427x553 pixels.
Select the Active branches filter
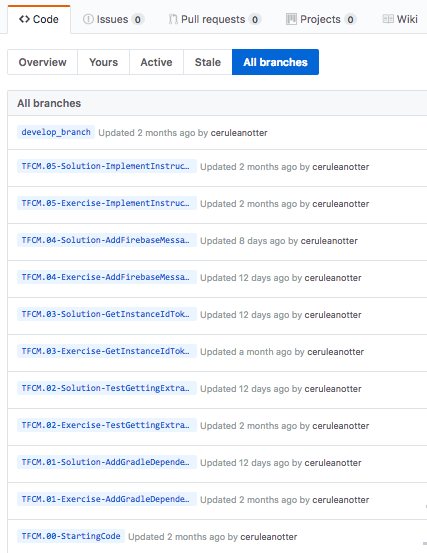pos(156,62)
